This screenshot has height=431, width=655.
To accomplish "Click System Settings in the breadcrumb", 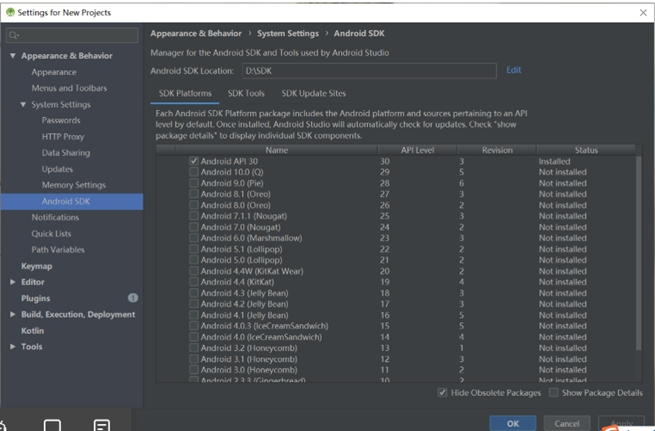I will (288, 33).
